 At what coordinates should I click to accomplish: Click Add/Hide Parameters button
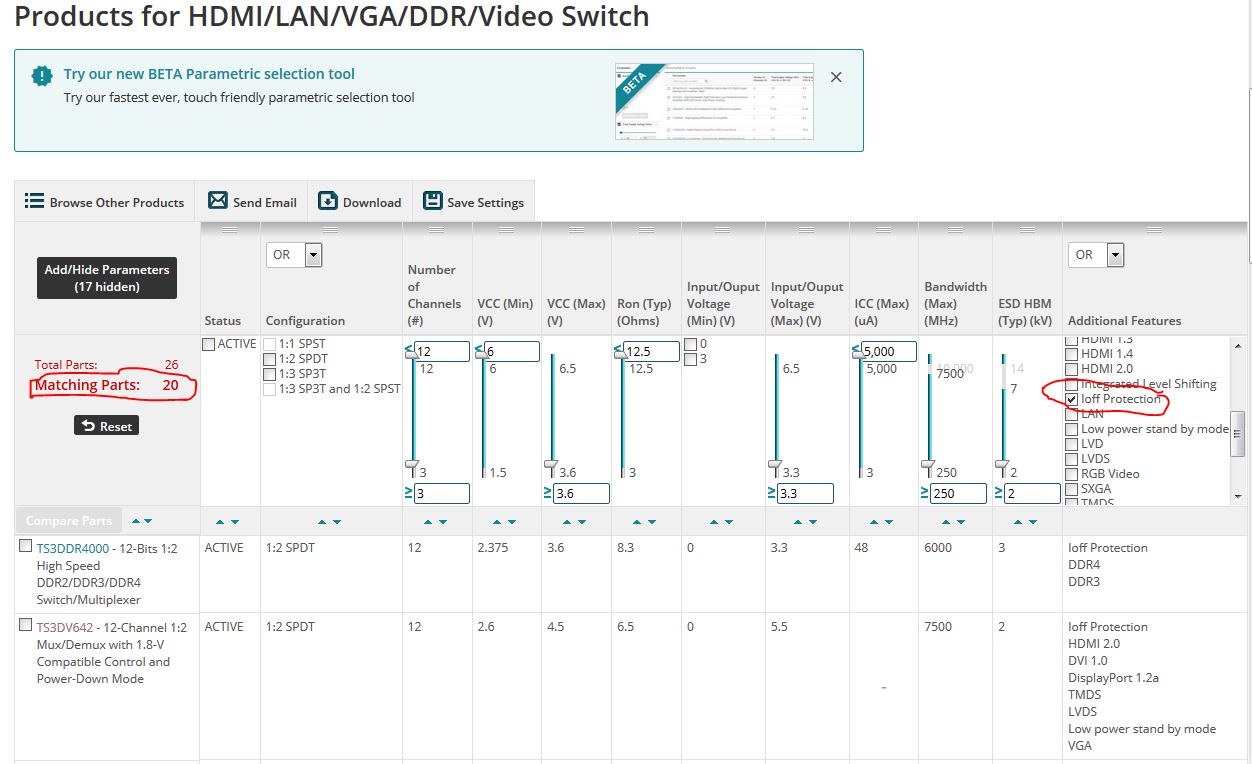point(107,278)
